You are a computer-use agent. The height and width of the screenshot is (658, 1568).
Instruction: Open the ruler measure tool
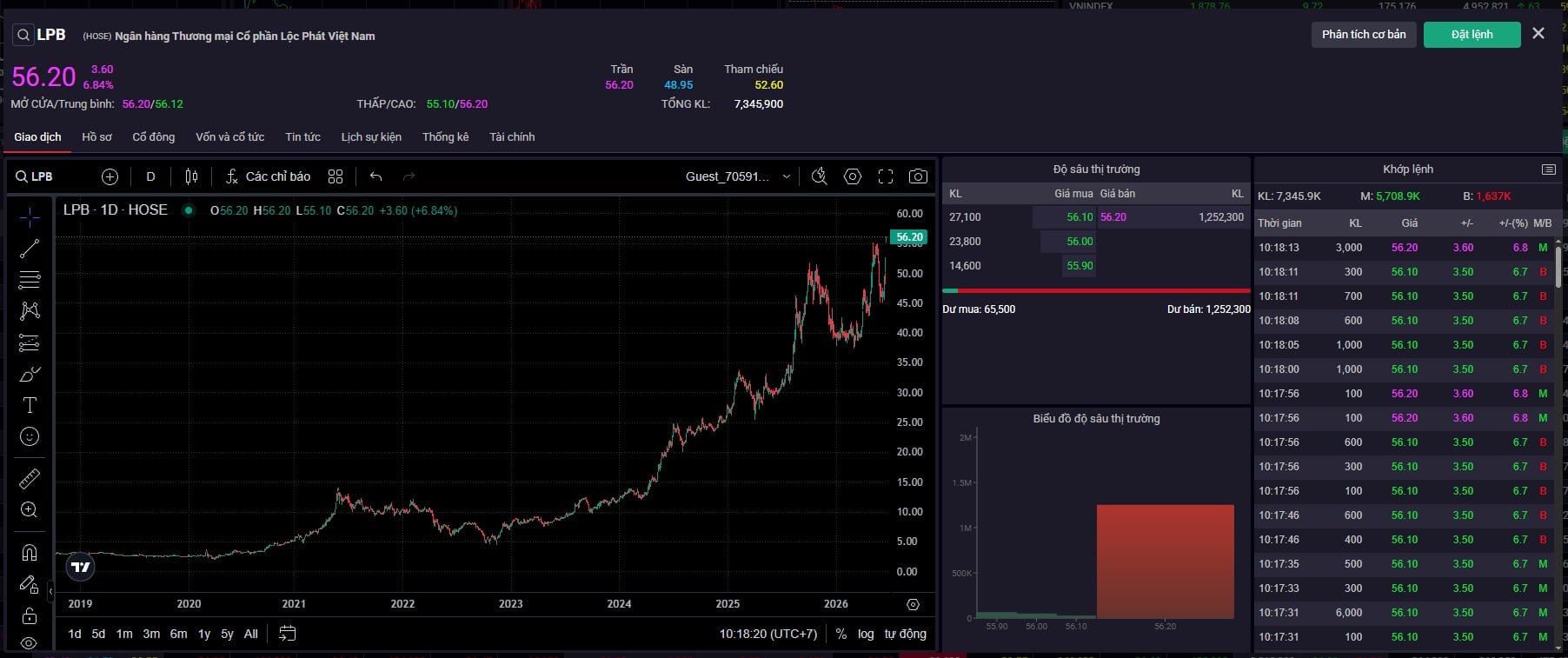[30, 479]
